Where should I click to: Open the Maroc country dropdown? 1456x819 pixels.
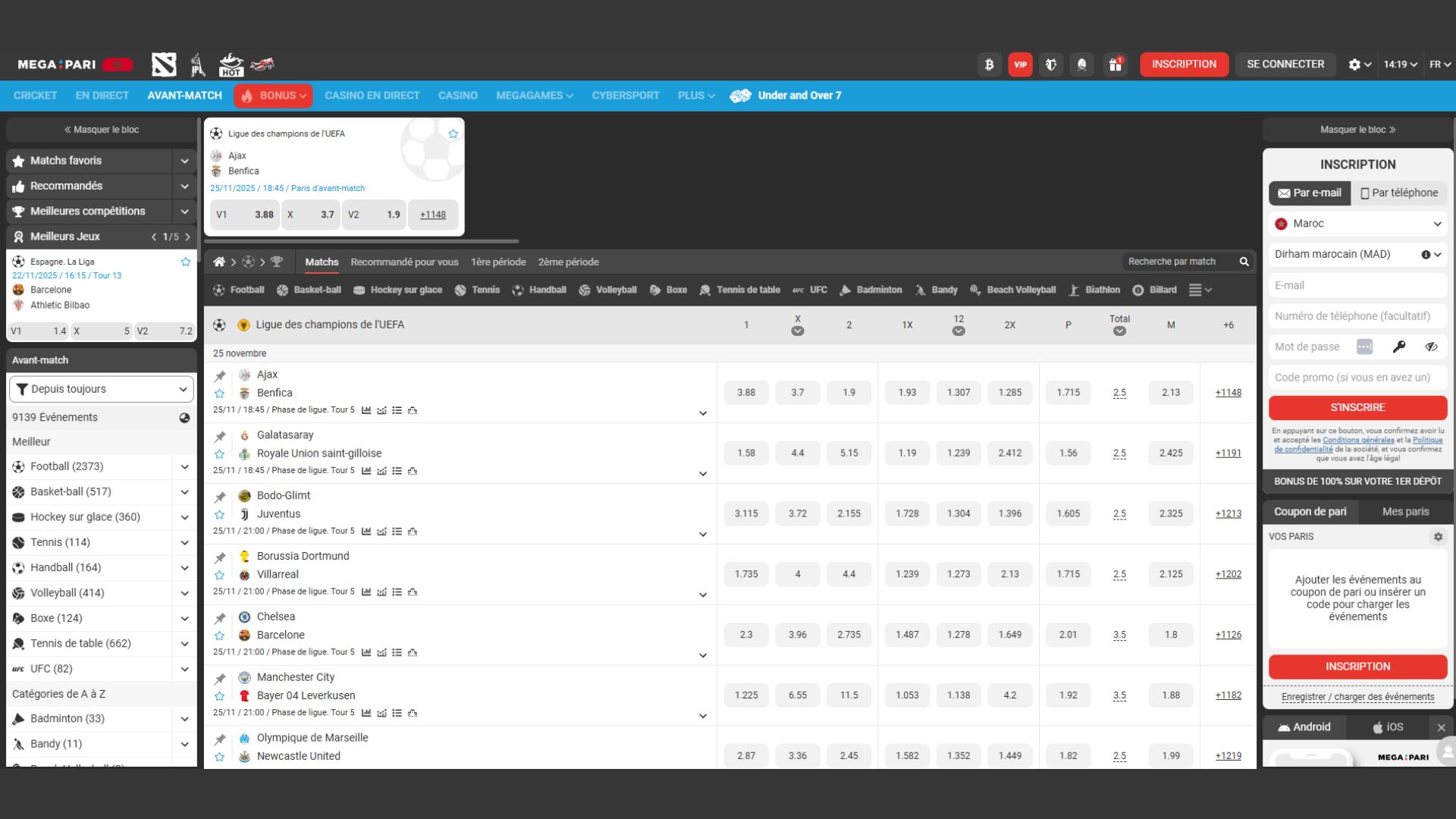point(1357,224)
